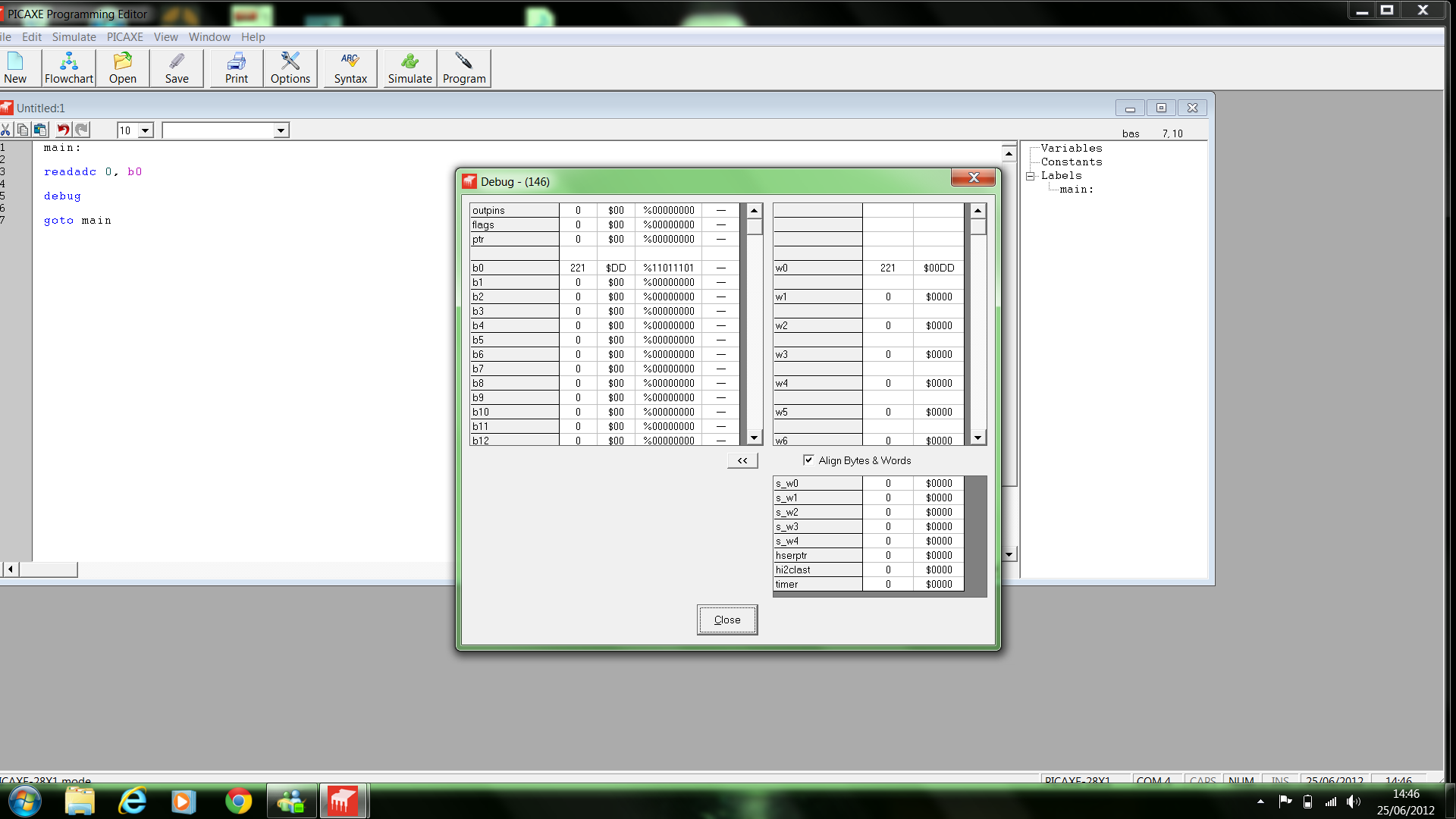Screen dimensions: 1456x819
Task: Click the s_w0 row label
Action: click(x=817, y=483)
